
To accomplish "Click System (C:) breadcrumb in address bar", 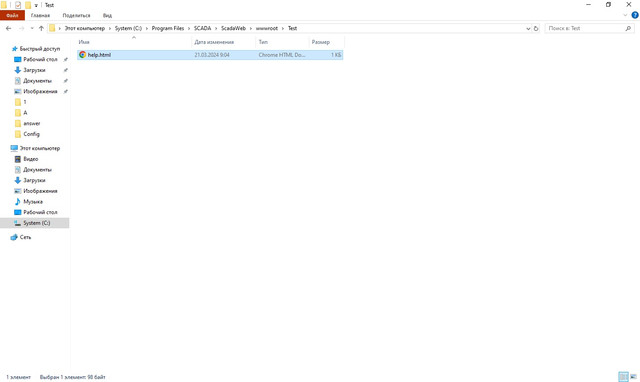I will coord(128,29).
